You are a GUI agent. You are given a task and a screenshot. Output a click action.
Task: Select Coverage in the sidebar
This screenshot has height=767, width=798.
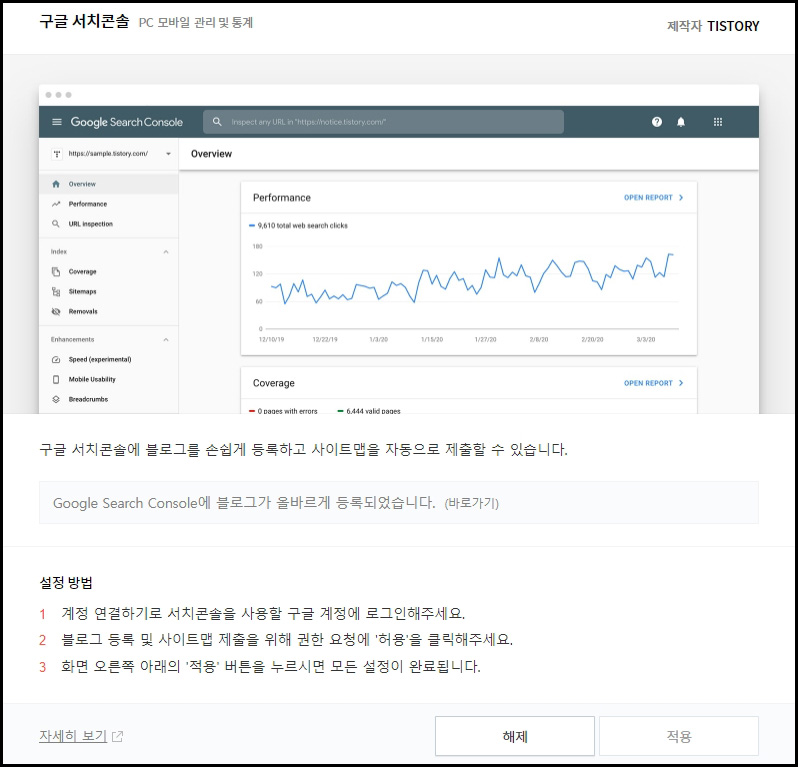tap(108, 271)
